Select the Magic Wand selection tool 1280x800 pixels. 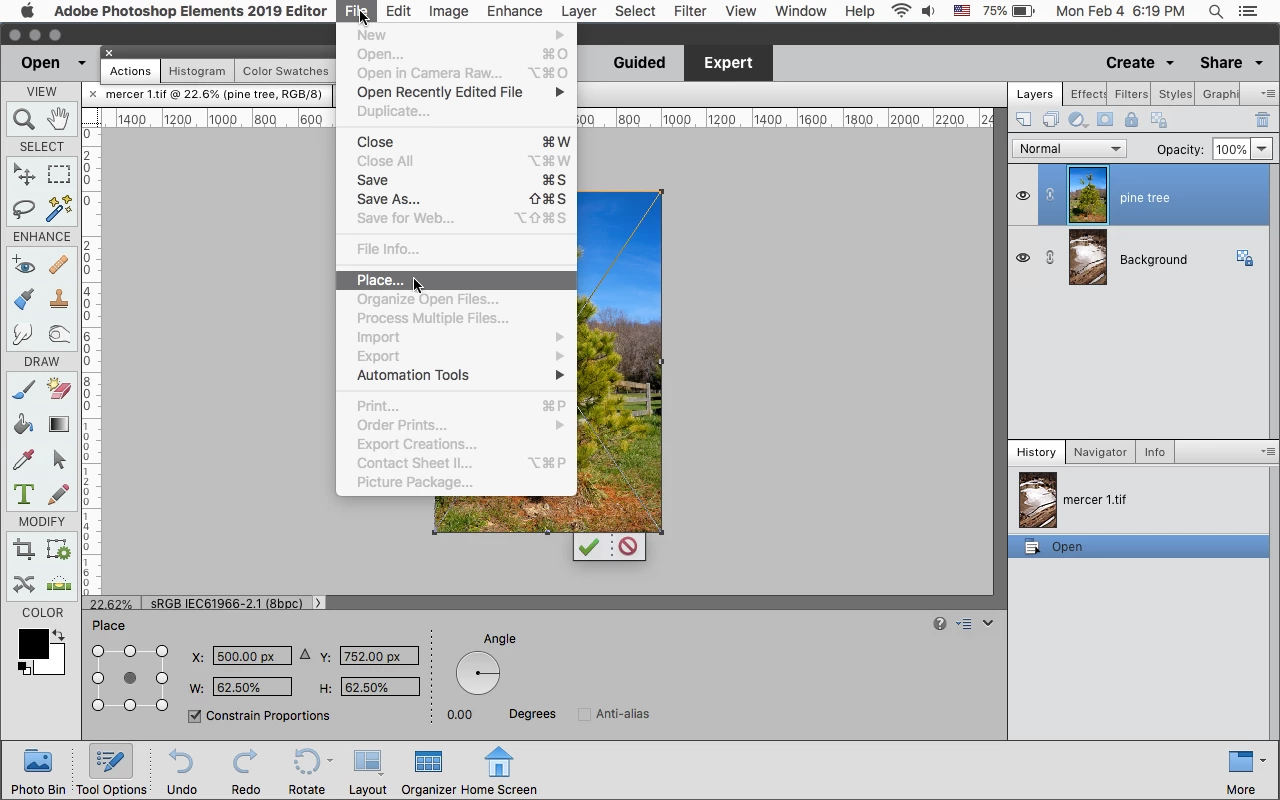coord(59,209)
